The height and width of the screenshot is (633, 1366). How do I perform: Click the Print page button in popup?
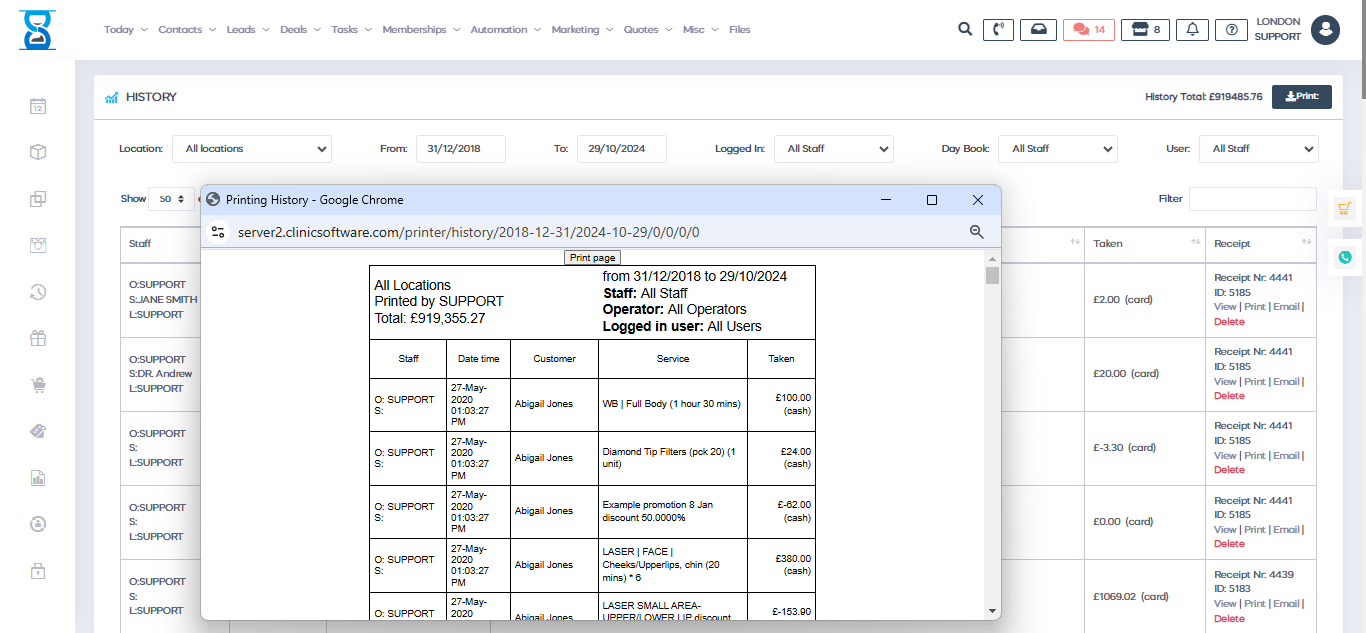(x=592, y=257)
